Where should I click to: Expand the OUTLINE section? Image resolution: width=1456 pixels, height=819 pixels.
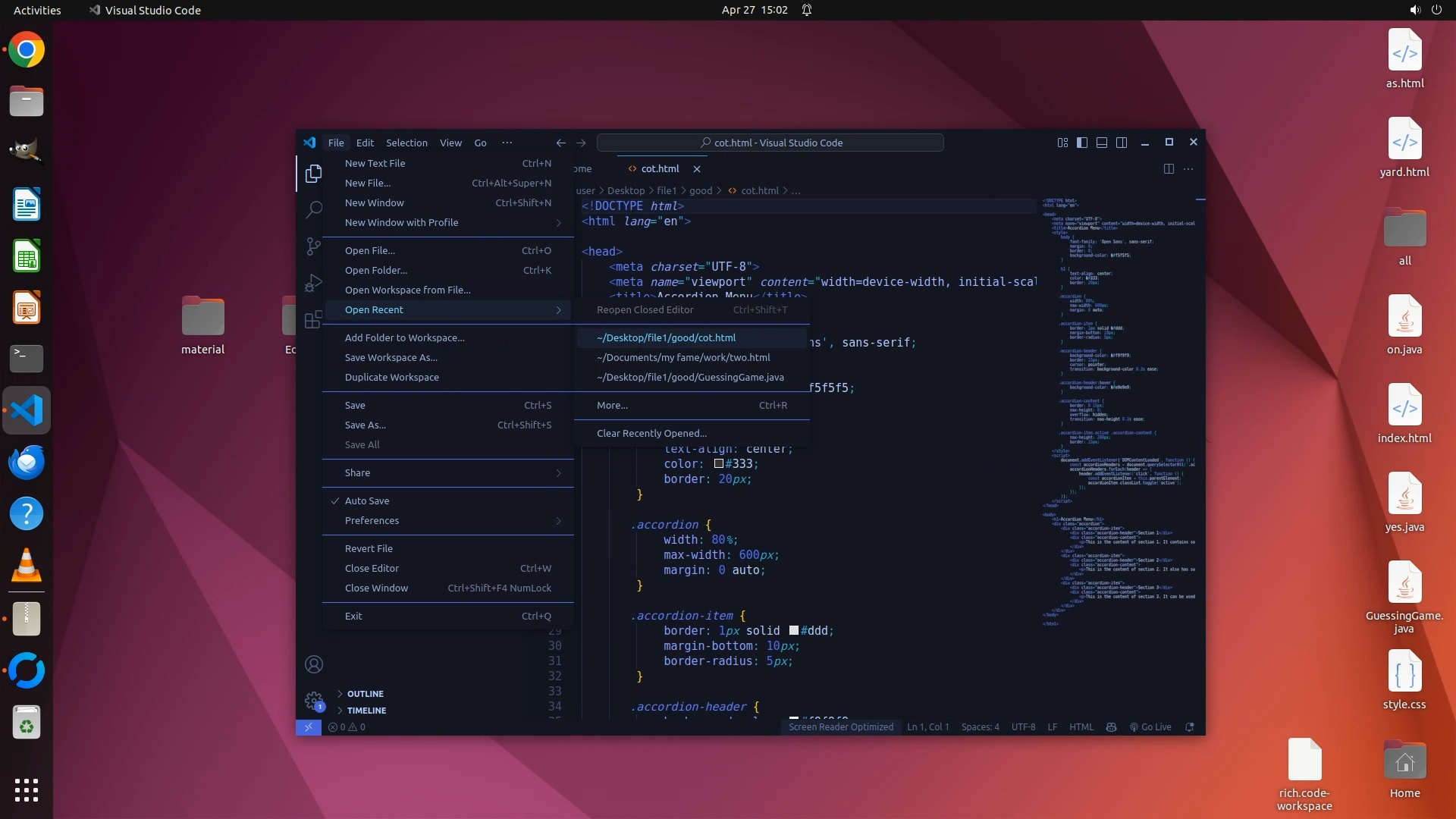coord(365,694)
